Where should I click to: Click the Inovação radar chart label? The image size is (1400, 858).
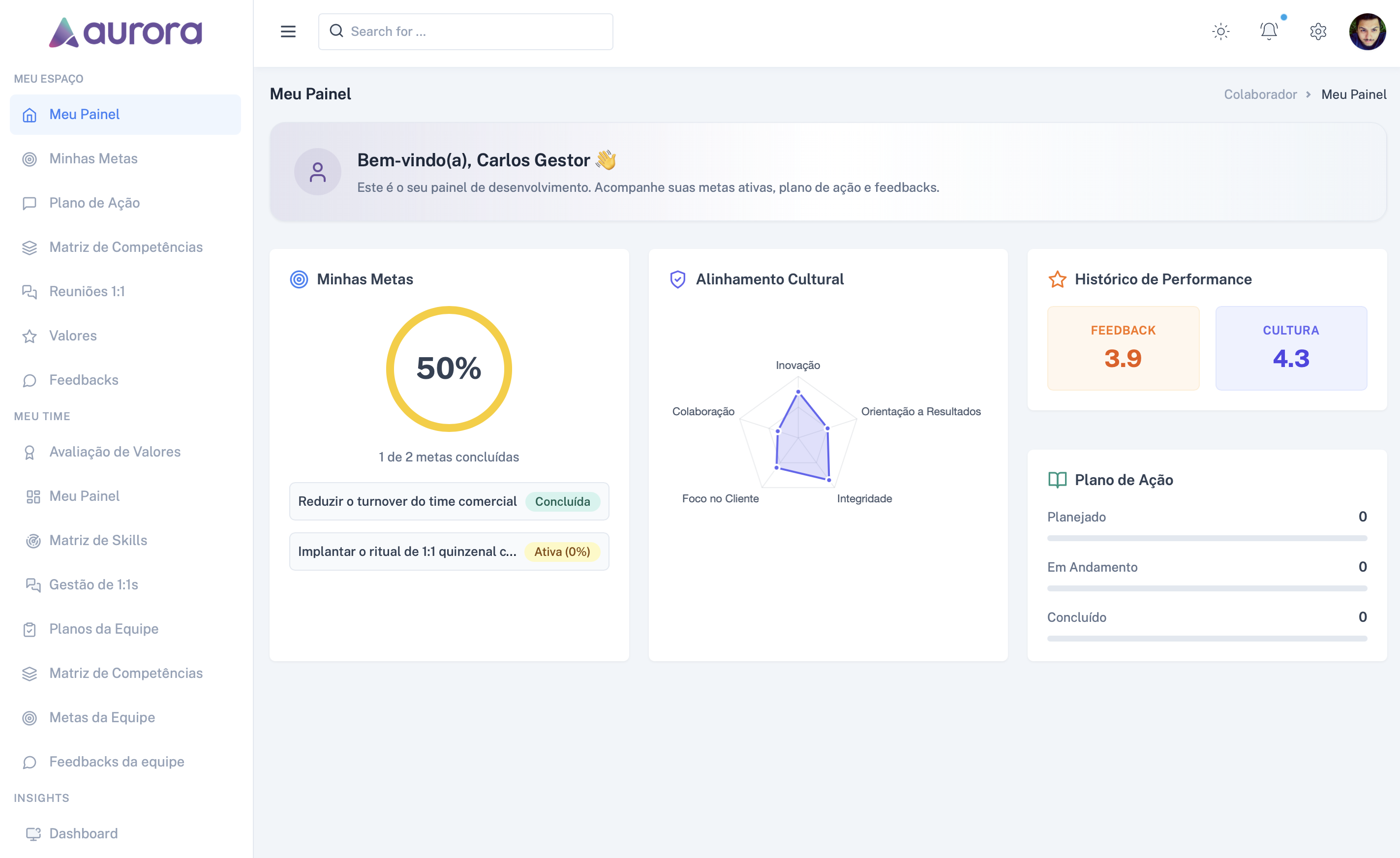[798, 365]
